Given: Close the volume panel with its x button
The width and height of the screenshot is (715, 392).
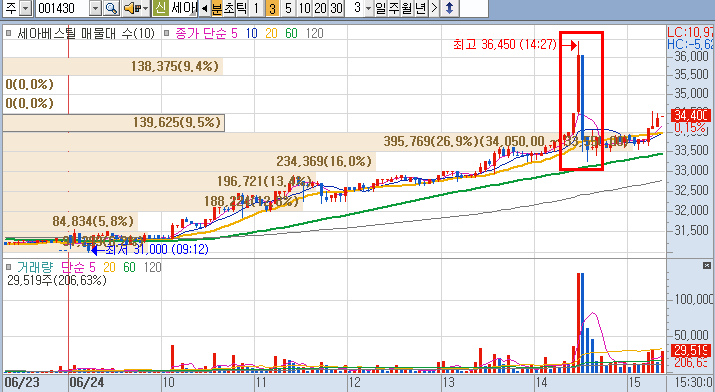Looking at the screenshot, I should [707, 265].
